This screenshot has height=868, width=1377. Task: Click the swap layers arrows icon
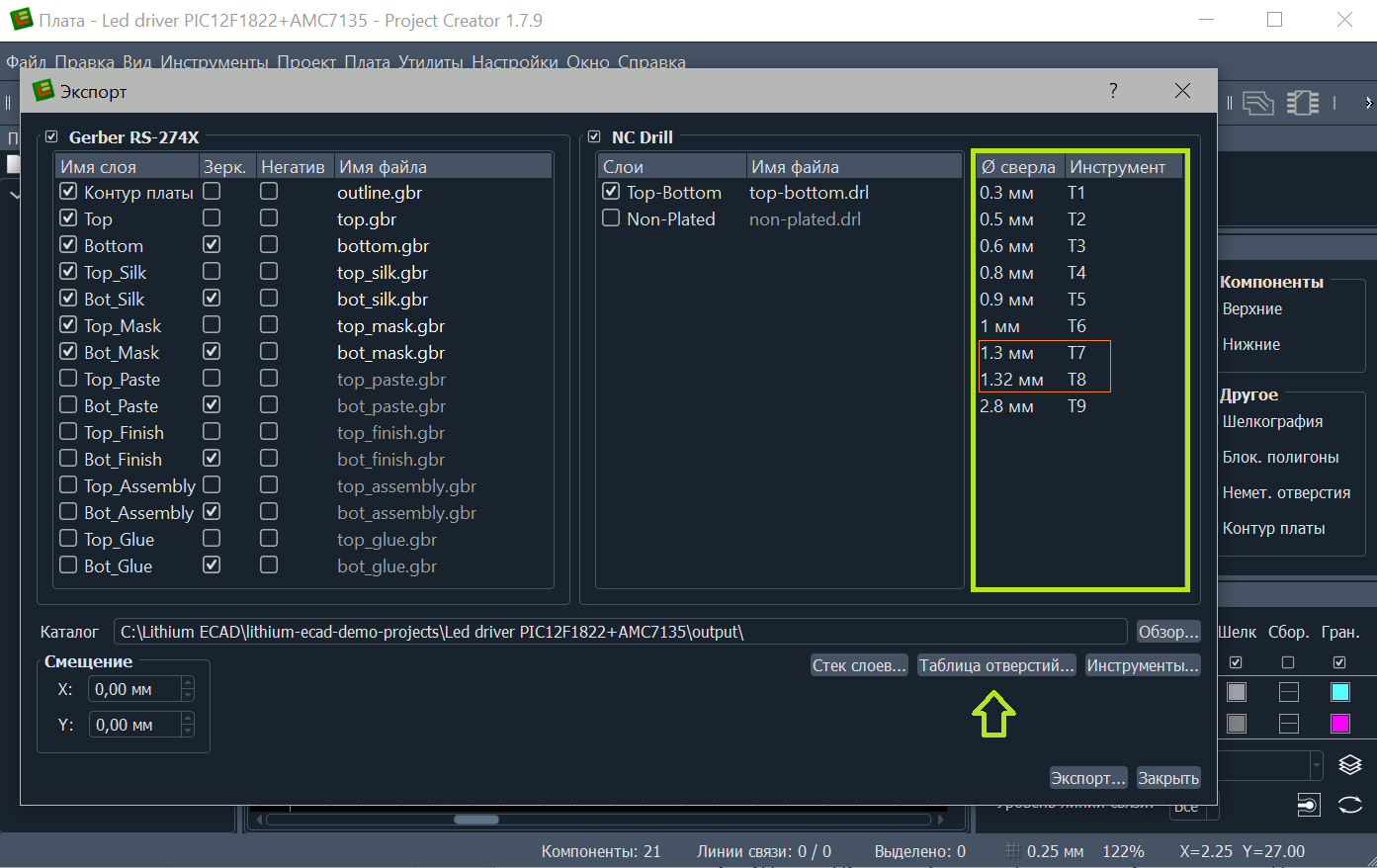(x=1350, y=805)
